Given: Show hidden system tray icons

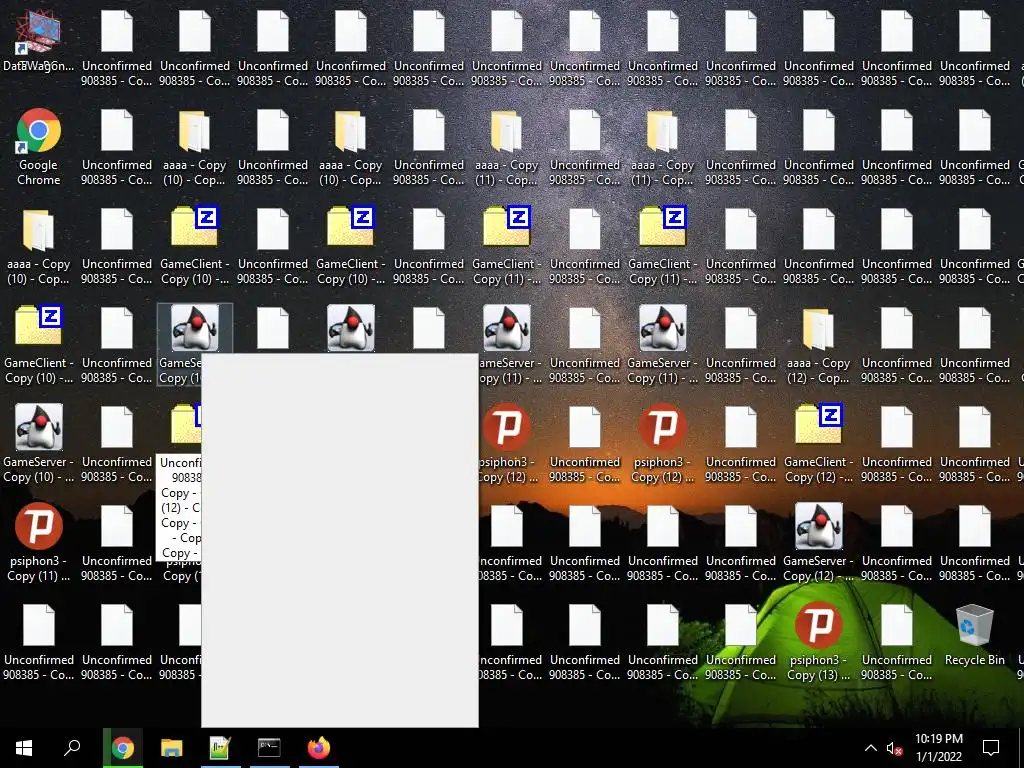Looking at the screenshot, I should click(x=871, y=748).
